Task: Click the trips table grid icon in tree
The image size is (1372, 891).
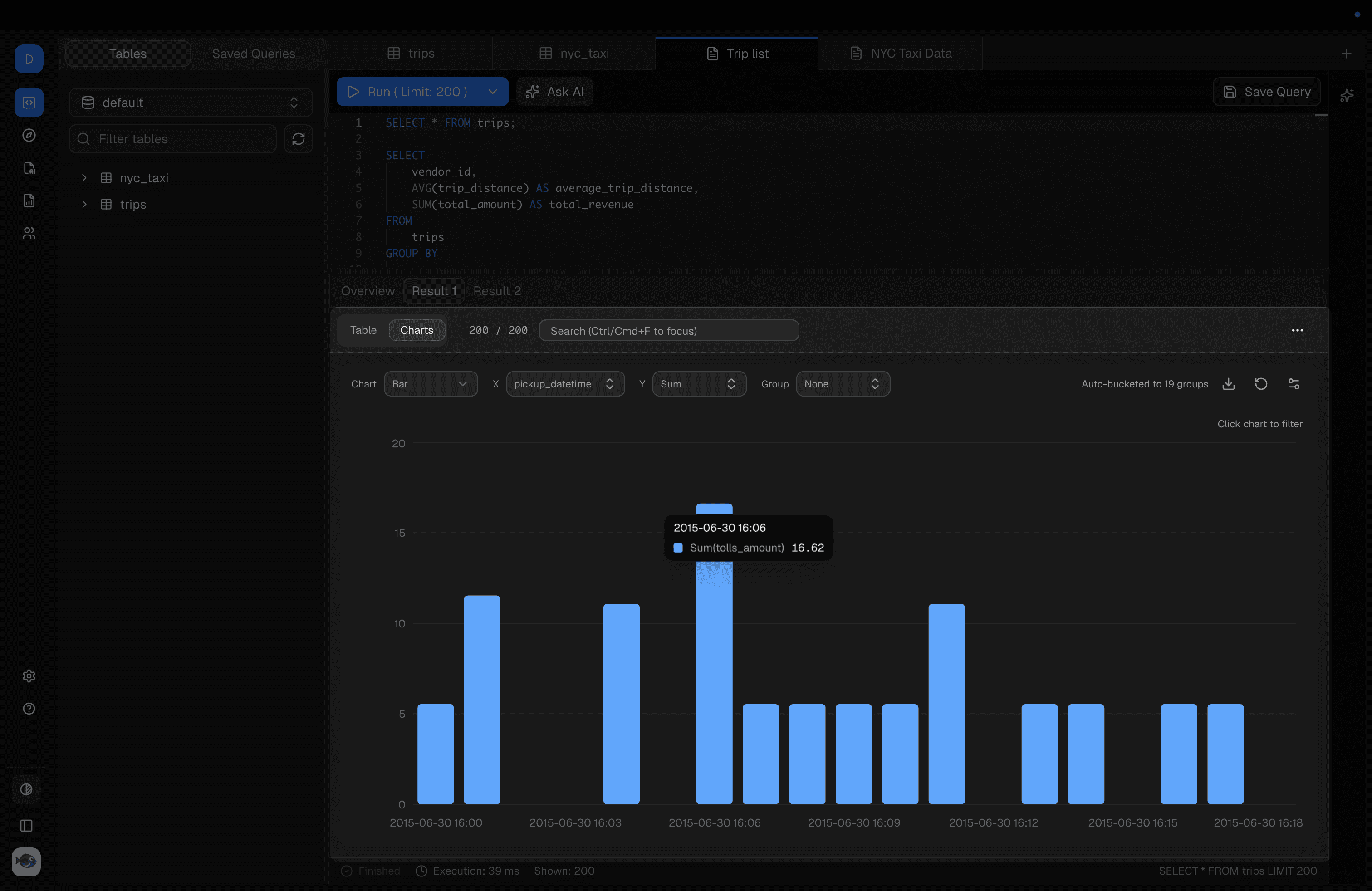Action: tap(106, 204)
